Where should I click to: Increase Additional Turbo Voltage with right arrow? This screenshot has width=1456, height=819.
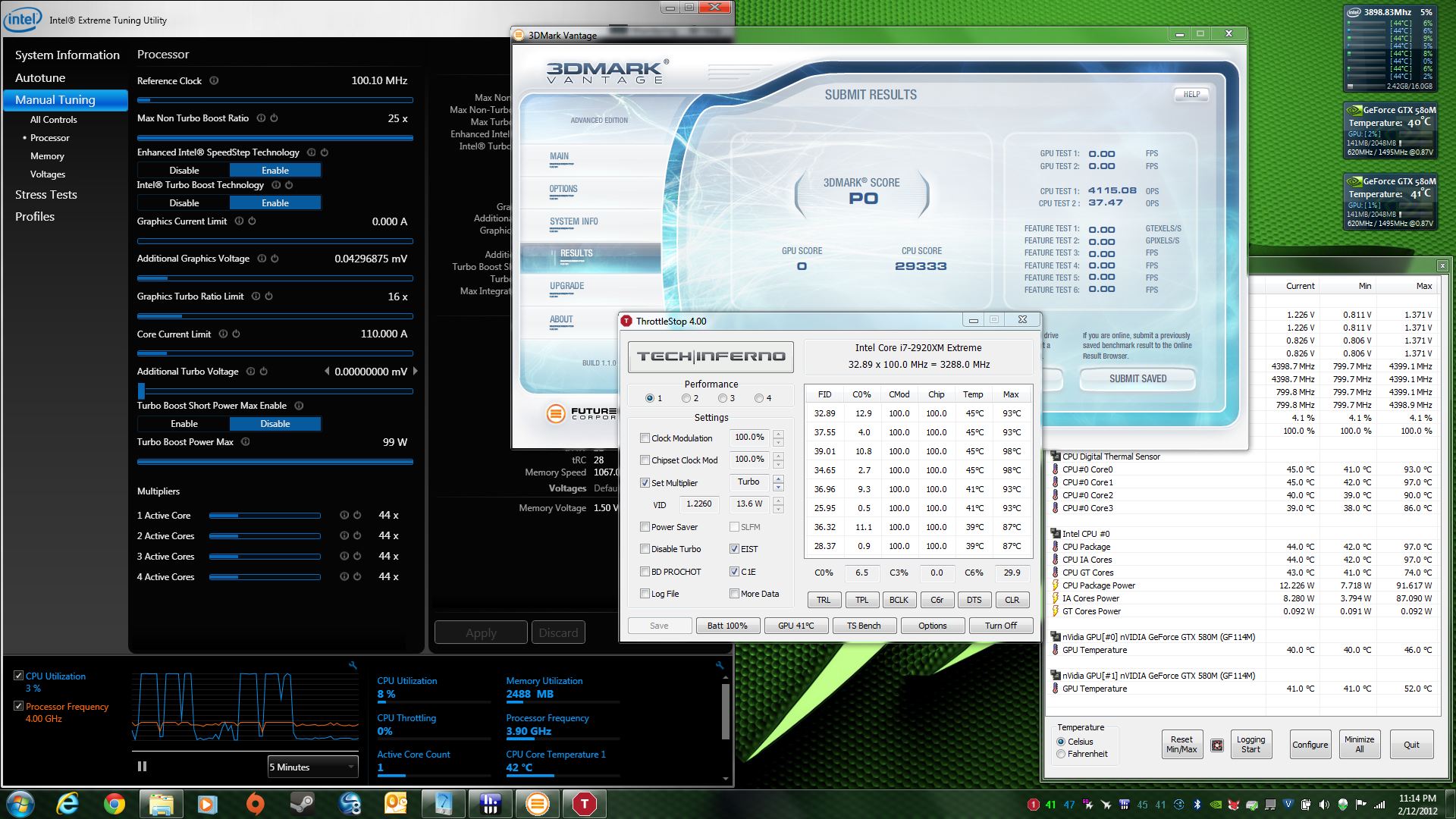click(x=415, y=371)
